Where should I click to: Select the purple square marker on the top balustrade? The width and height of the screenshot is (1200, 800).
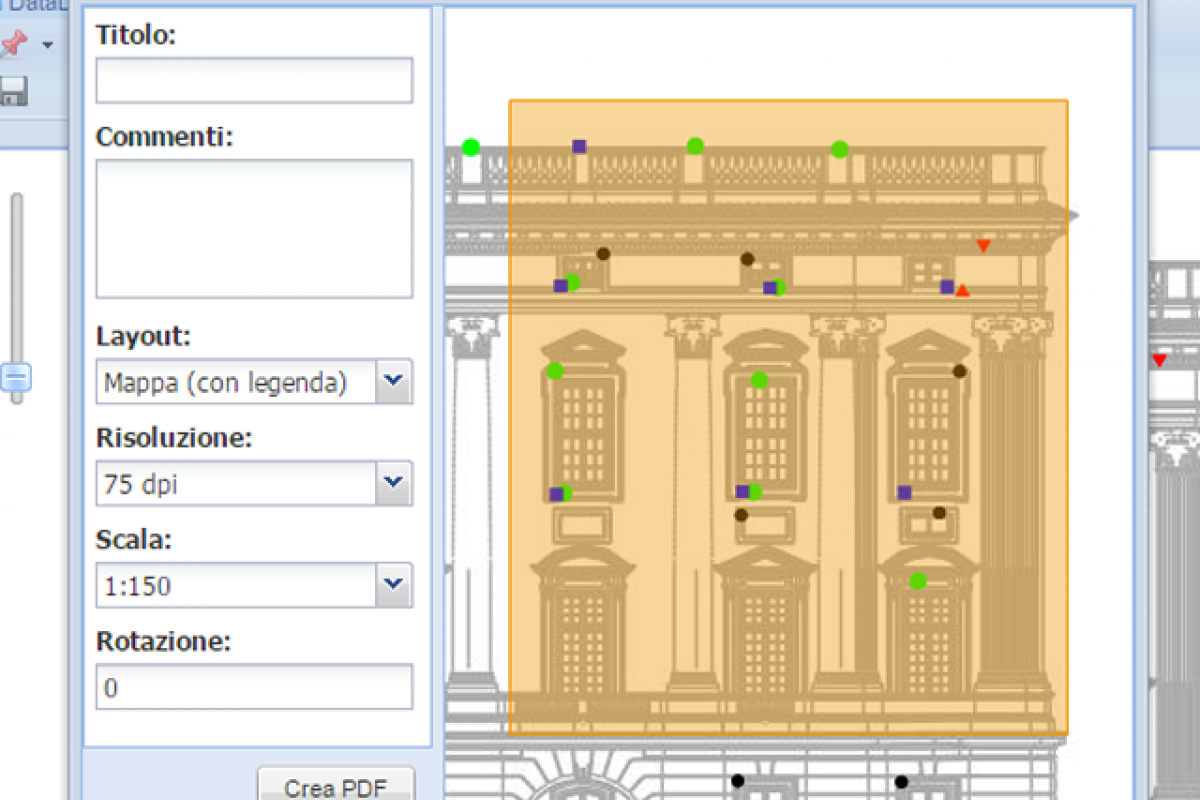(x=579, y=146)
